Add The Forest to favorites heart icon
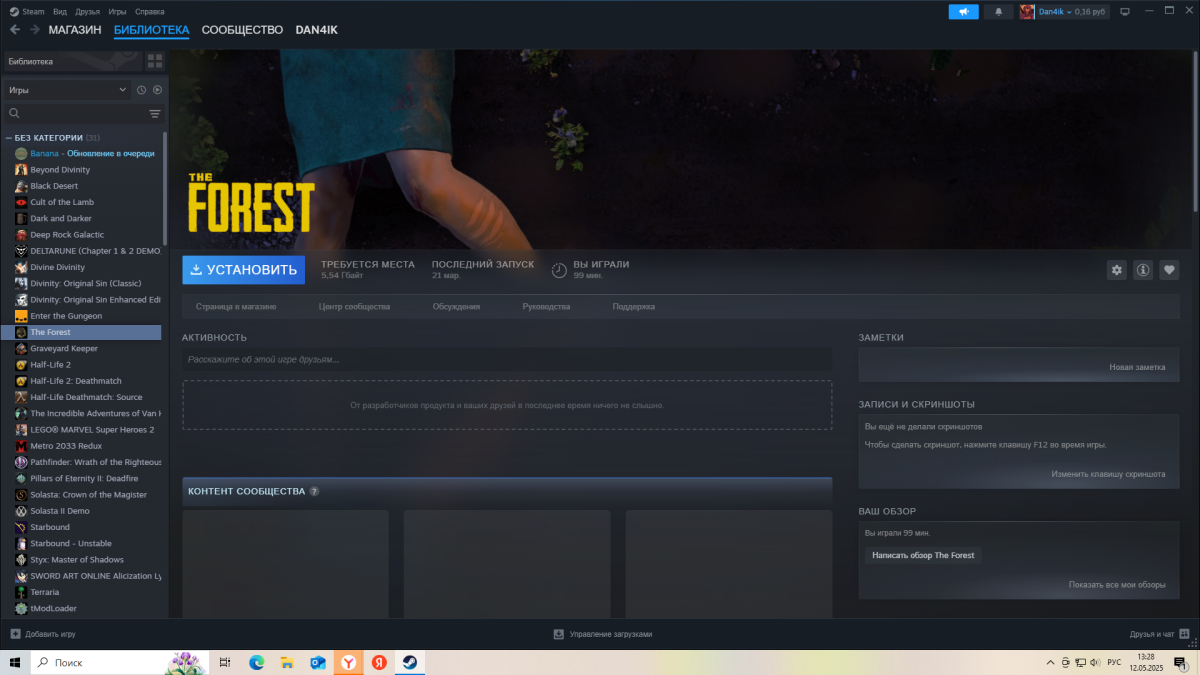This screenshot has width=1200, height=675. click(x=1169, y=270)
